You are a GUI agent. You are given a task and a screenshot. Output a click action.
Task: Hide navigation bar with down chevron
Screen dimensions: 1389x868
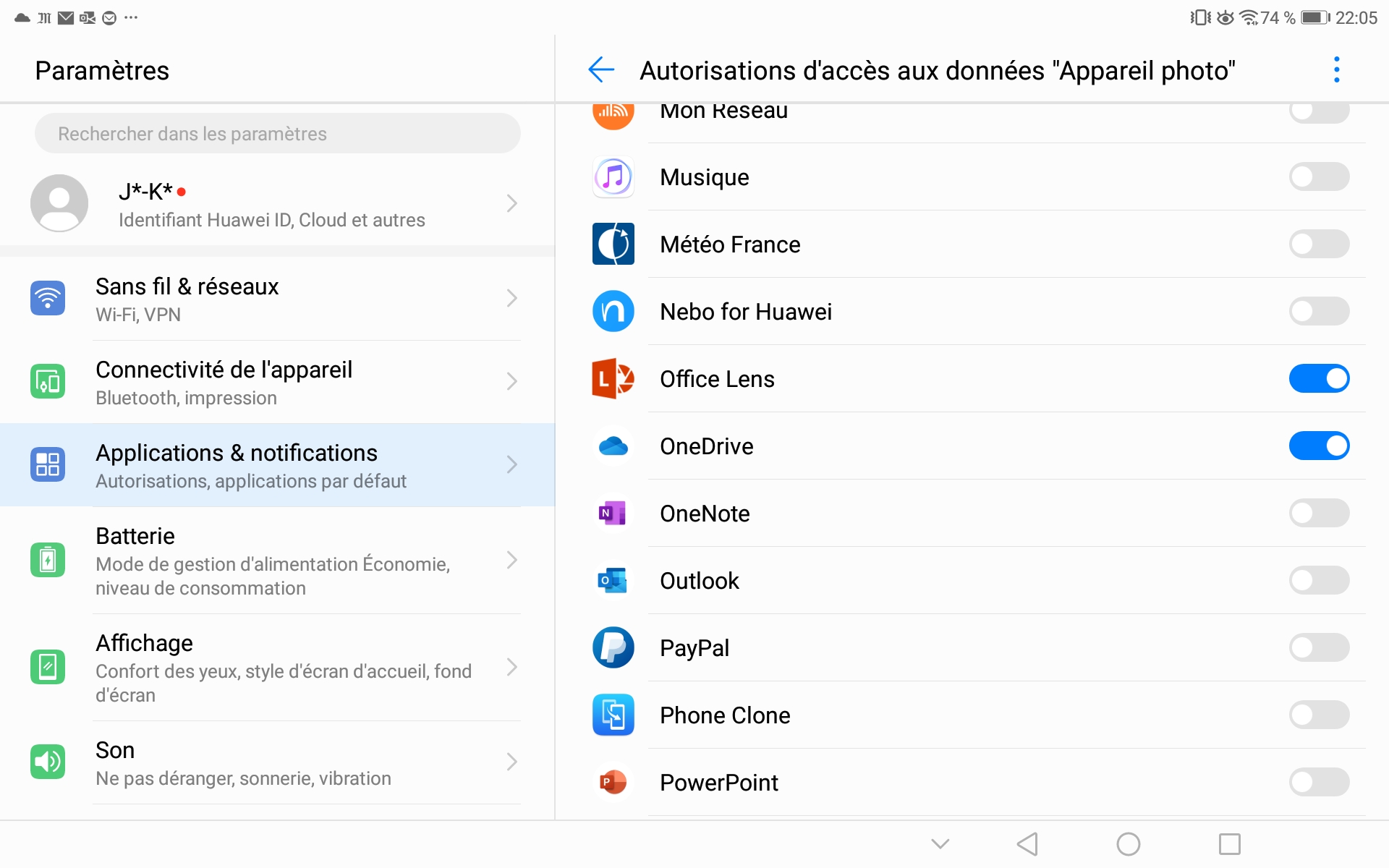coord(940,843)
